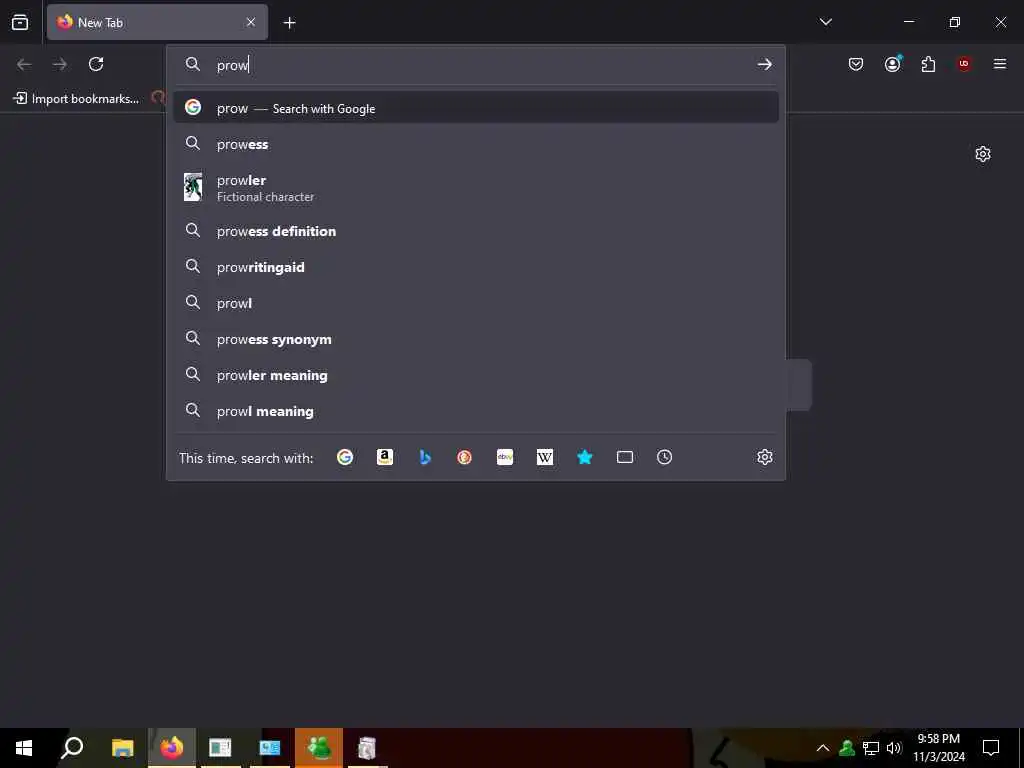
Task: Open the uBlock Origin extension icon
Action: 964,64
